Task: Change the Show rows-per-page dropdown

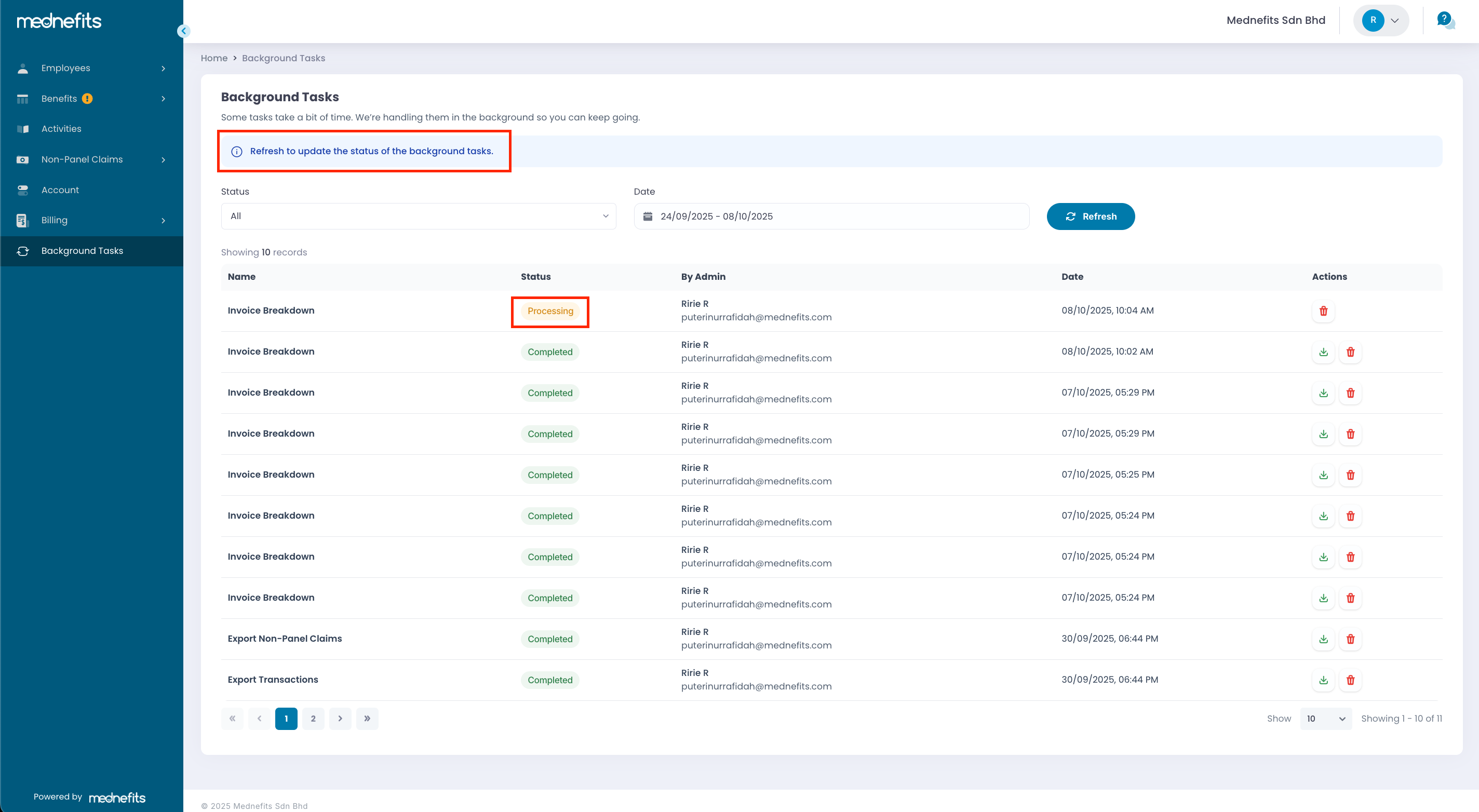Action: 1325,719
